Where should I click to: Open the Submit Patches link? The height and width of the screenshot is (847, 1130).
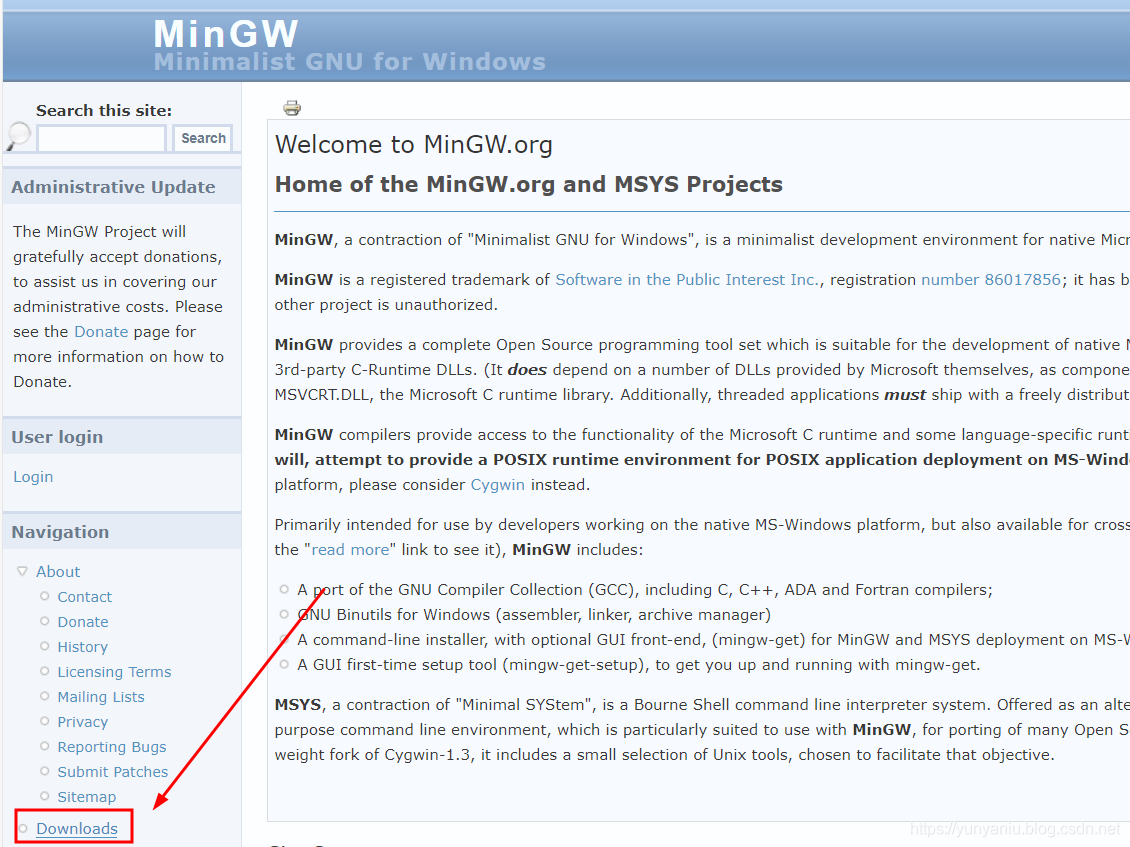point(112,772)
